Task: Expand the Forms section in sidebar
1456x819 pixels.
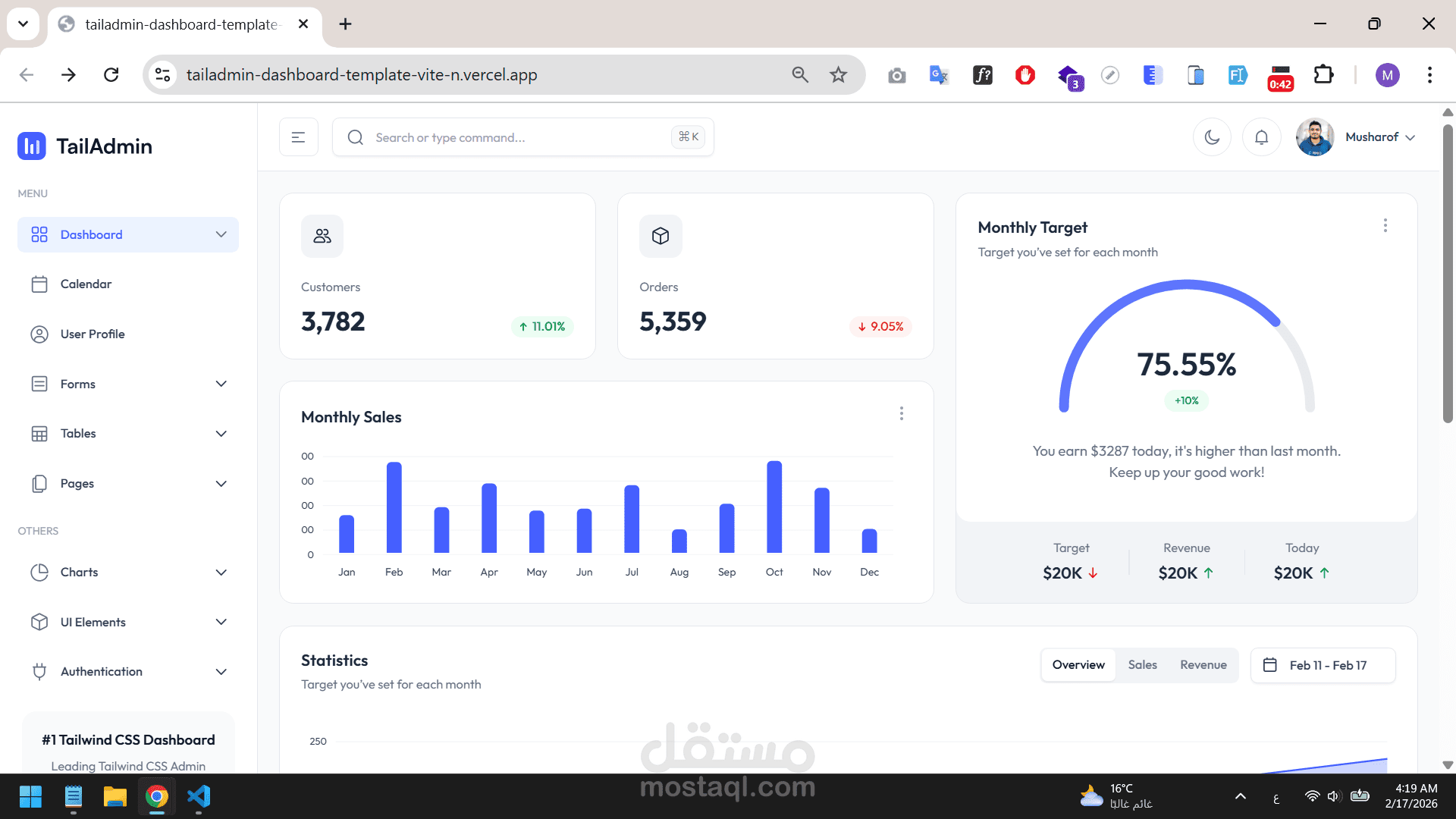Action: click(78, 384)
